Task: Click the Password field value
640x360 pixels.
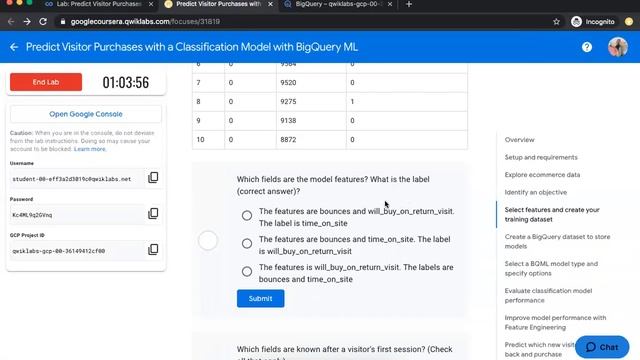Action: [77, 215]
